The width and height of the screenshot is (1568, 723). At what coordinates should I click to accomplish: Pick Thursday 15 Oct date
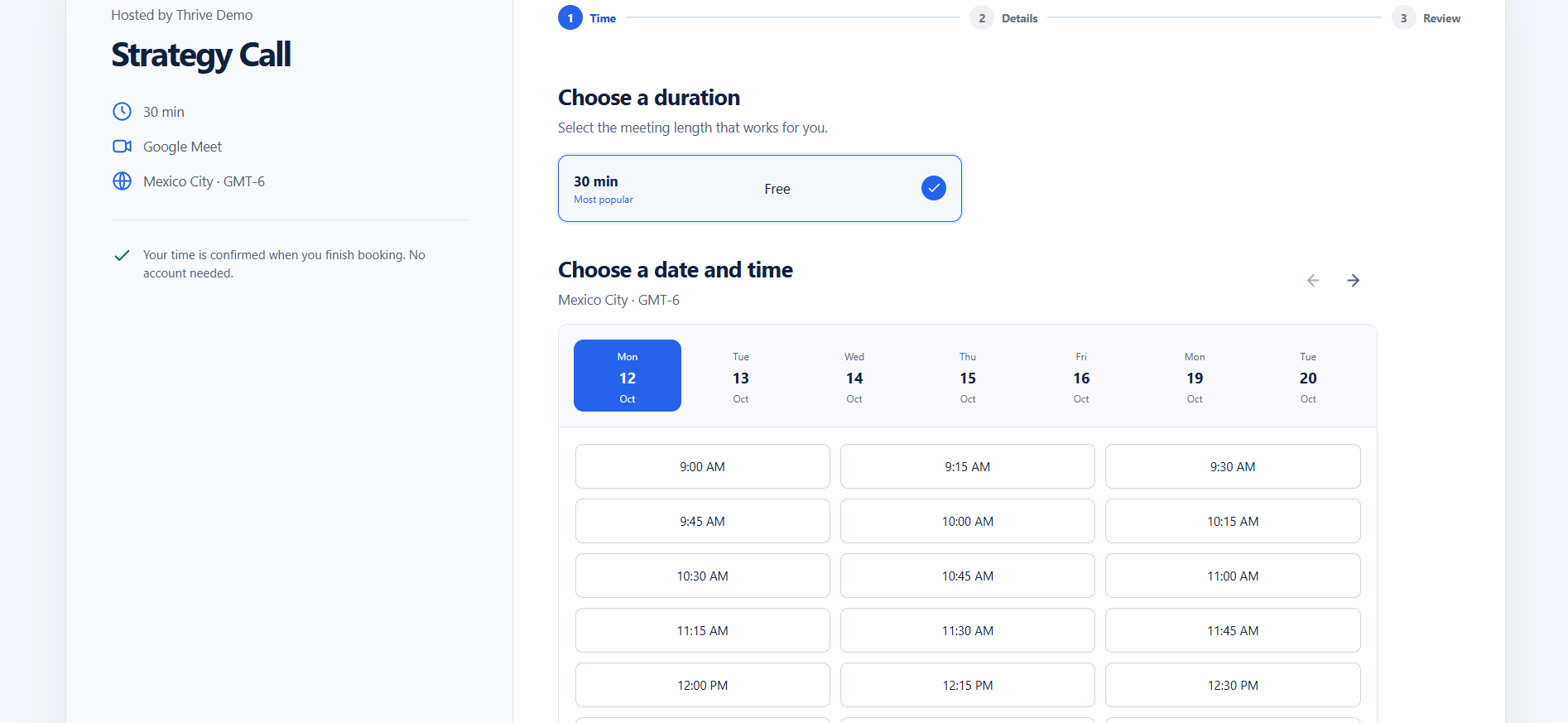pos(968,375)
